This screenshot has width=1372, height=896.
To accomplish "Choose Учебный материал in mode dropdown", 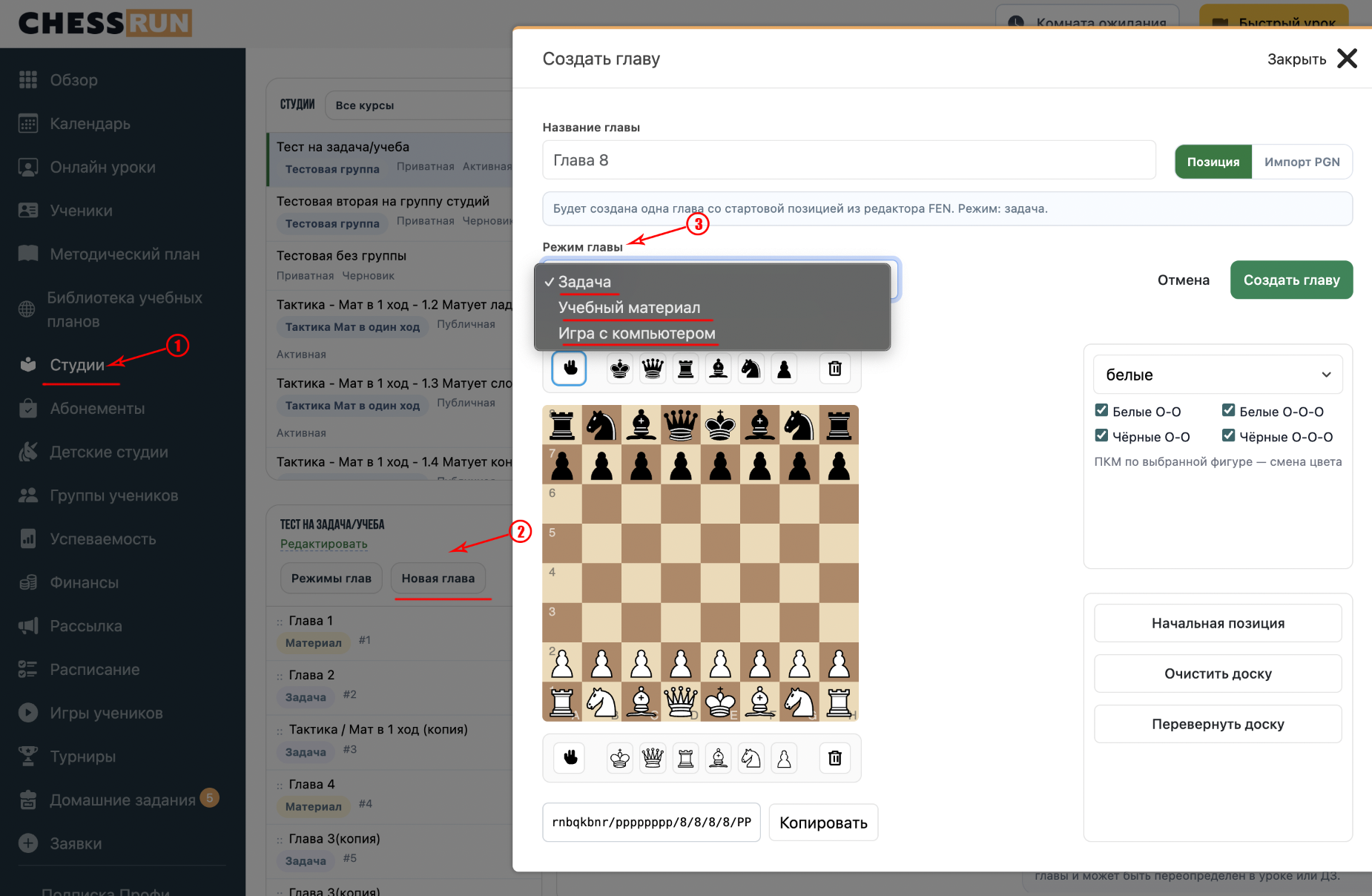I will tap(629, 307).
